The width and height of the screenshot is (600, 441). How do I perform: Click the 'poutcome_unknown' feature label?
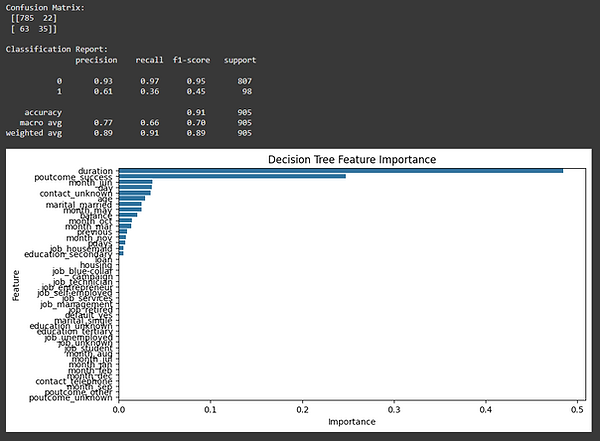coord(71,398)
